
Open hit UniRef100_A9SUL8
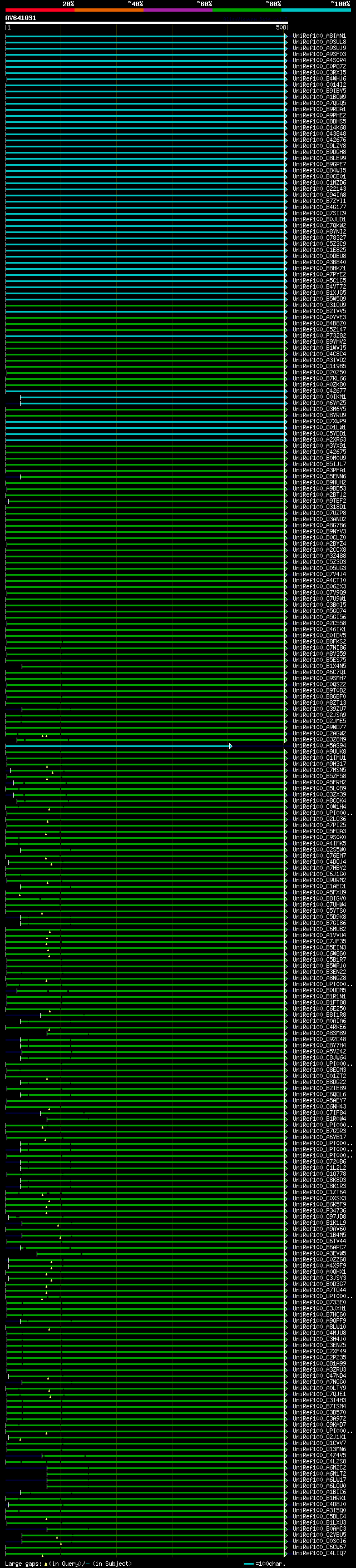click(x=319, y=42)
